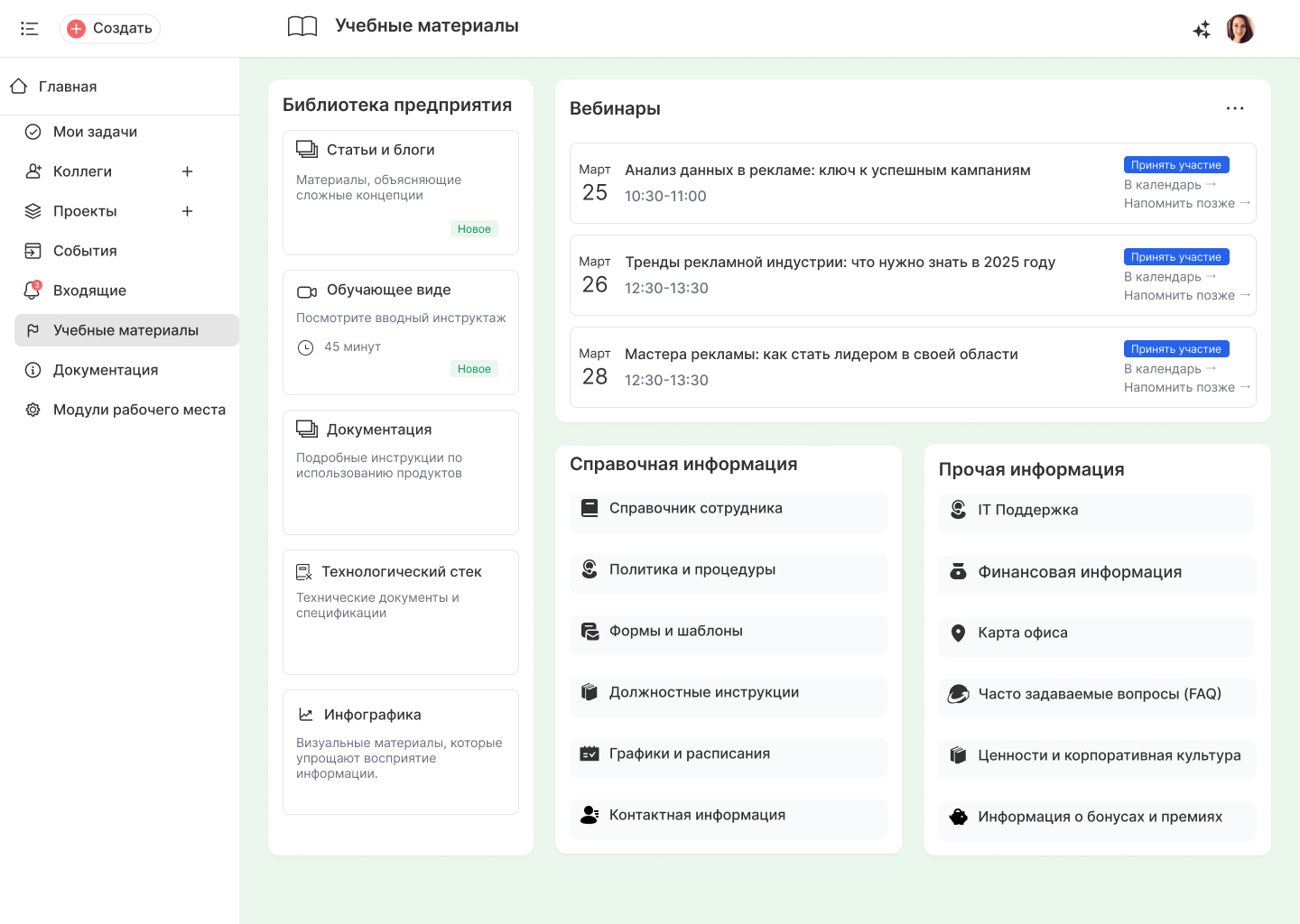Click В календарь link for March 26 webinar
This screenshot has height=924, width=1300.
1170,277
